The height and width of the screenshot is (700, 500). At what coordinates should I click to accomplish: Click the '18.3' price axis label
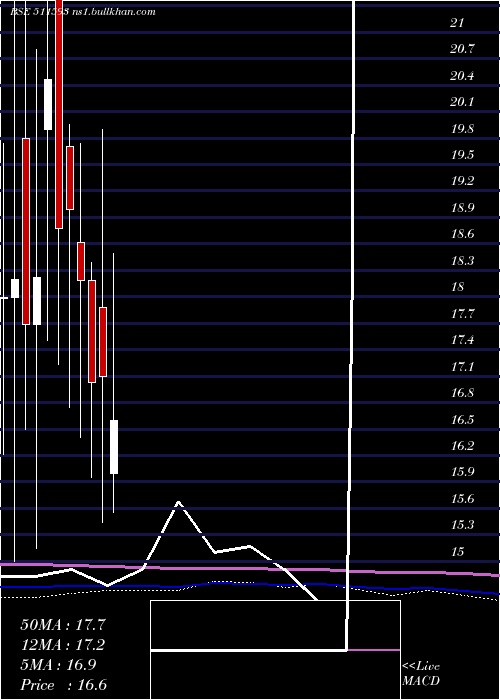pos(462,260)
